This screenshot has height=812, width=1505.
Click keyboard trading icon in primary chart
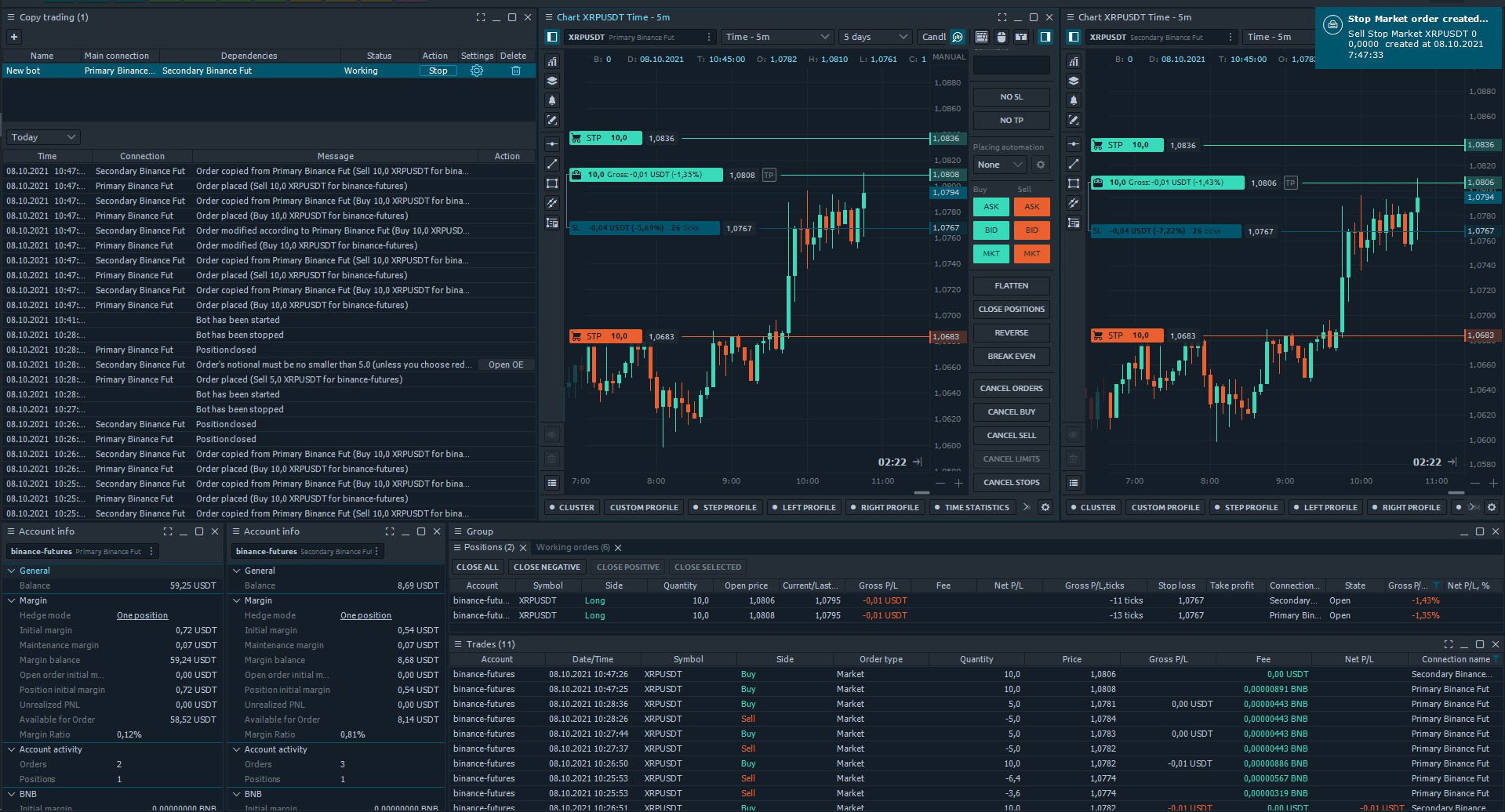(x=981, y=37)
